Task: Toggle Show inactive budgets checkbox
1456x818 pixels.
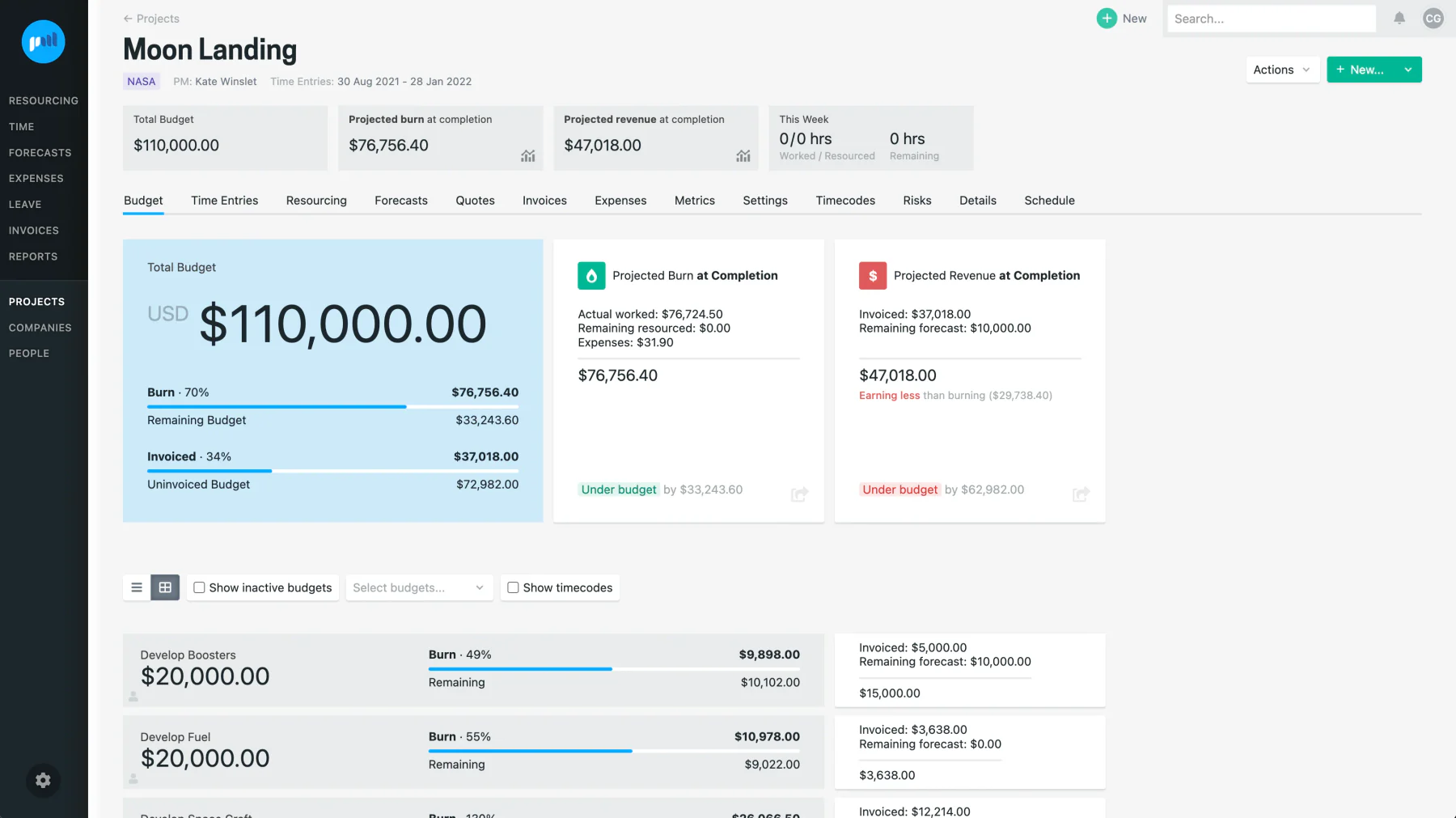Action: [x=199, y=587]
